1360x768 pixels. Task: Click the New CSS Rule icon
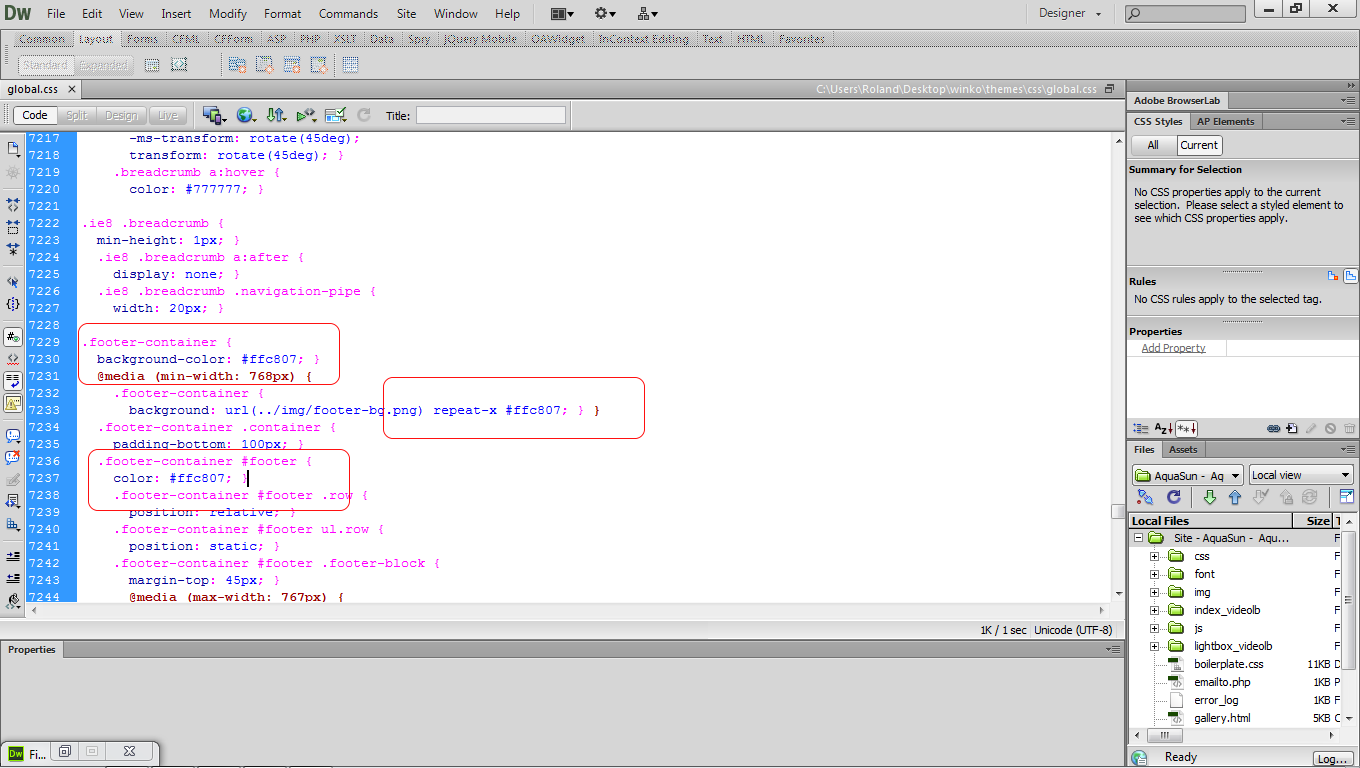[1291, 428]
